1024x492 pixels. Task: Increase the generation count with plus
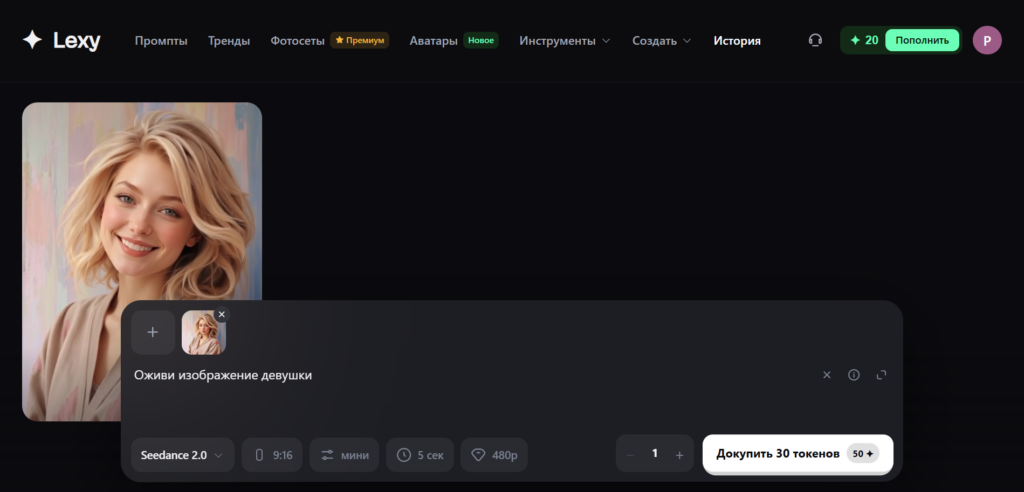click(x=679, y=455)
